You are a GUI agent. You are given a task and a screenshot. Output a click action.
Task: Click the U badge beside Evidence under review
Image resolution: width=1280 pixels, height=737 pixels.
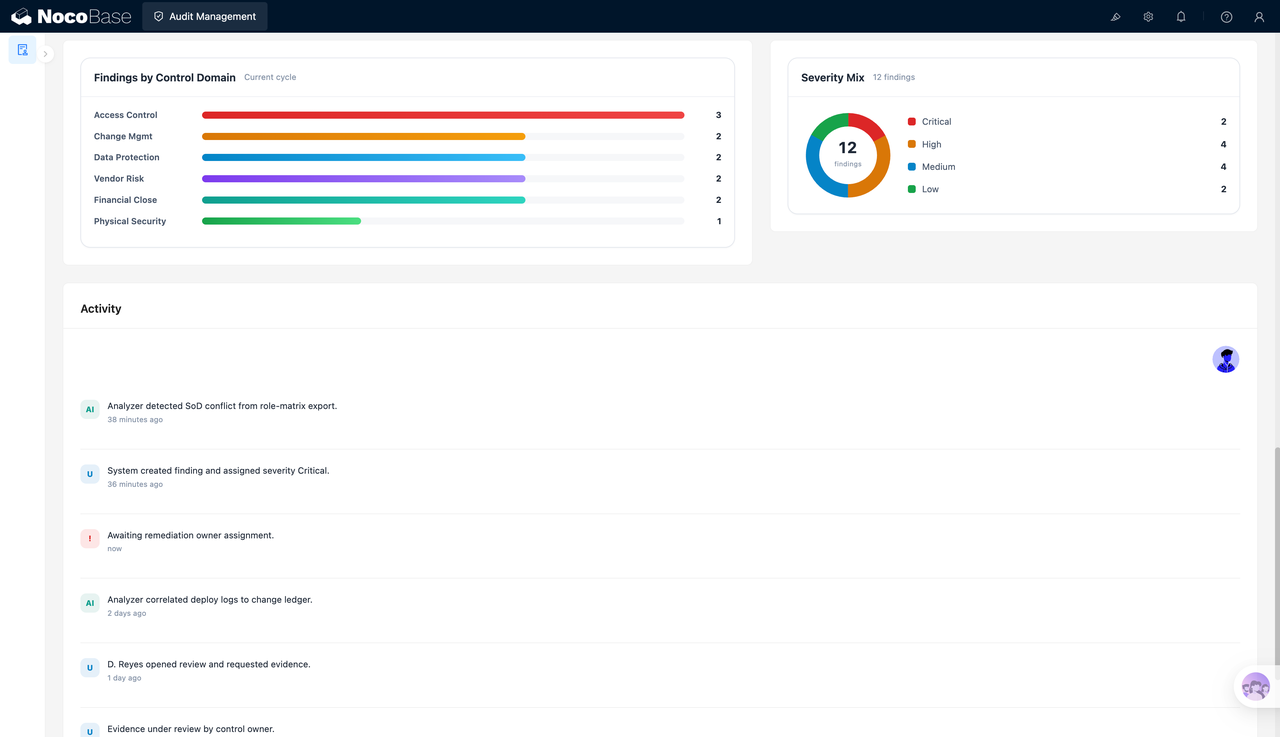point(90,731)
